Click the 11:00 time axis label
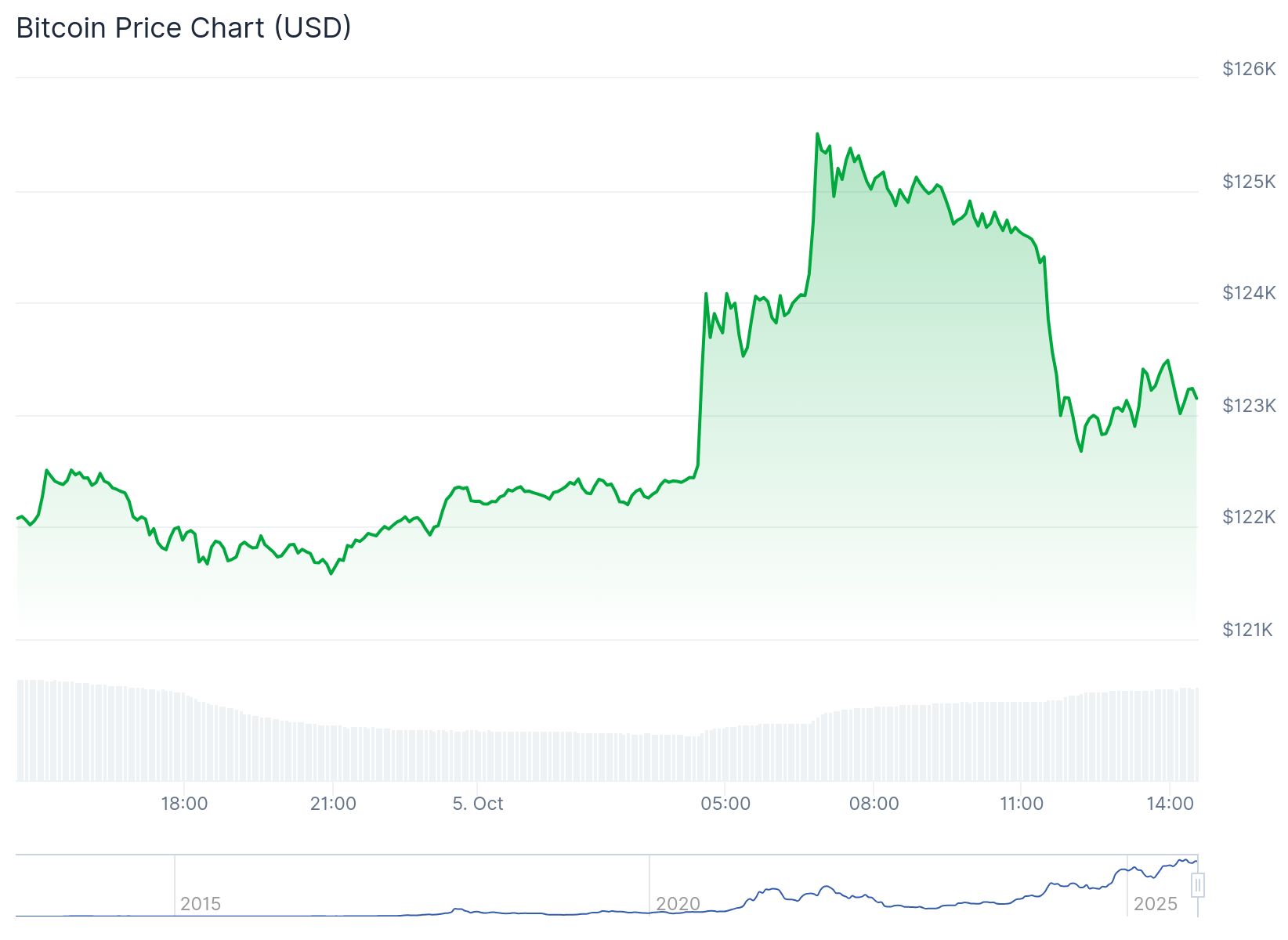Viewport: 1288px width, 940px height. tap(1022, 804)
